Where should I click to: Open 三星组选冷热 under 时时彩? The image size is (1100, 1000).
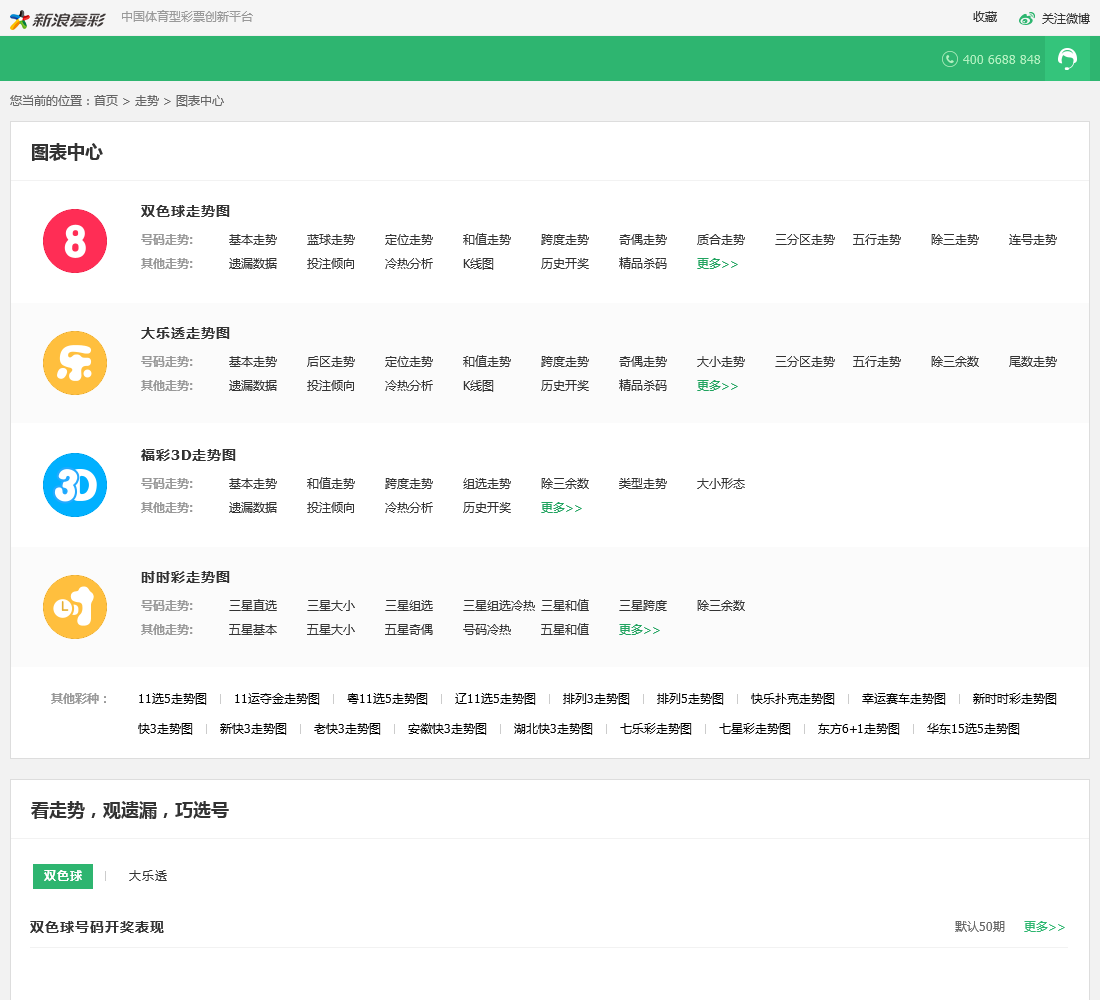coord(499,606)
